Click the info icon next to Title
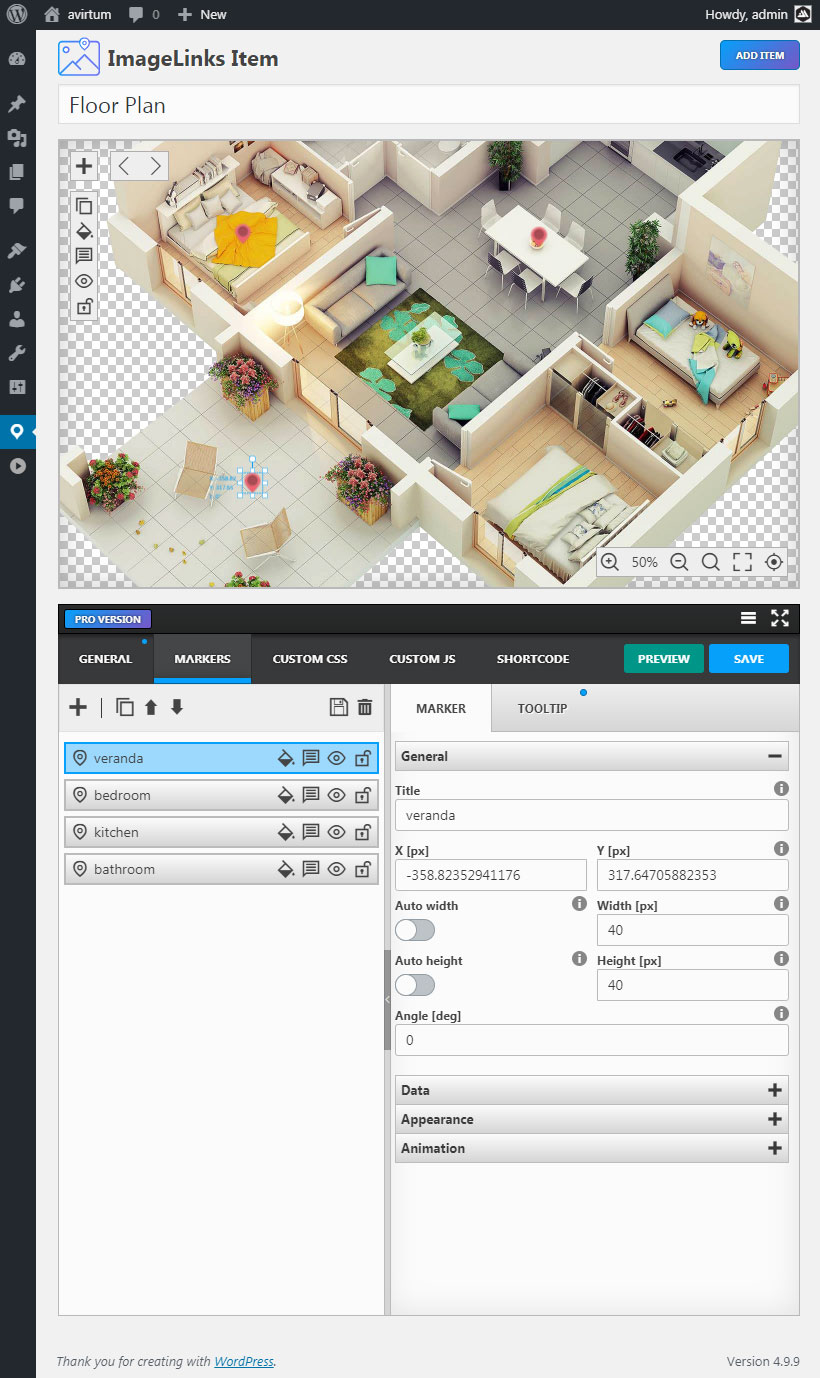Viewport: 820px width, 1378px height. (x=781, y=789)
